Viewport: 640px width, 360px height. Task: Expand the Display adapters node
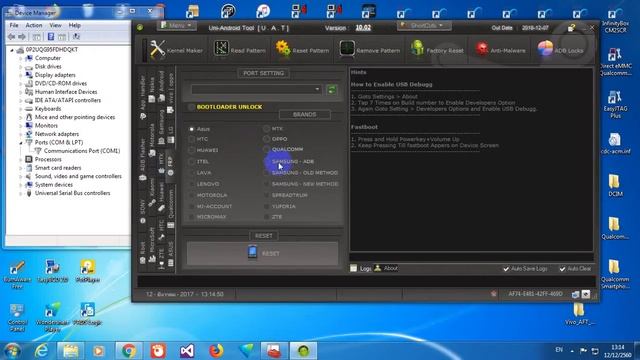[x=21, y=75]
